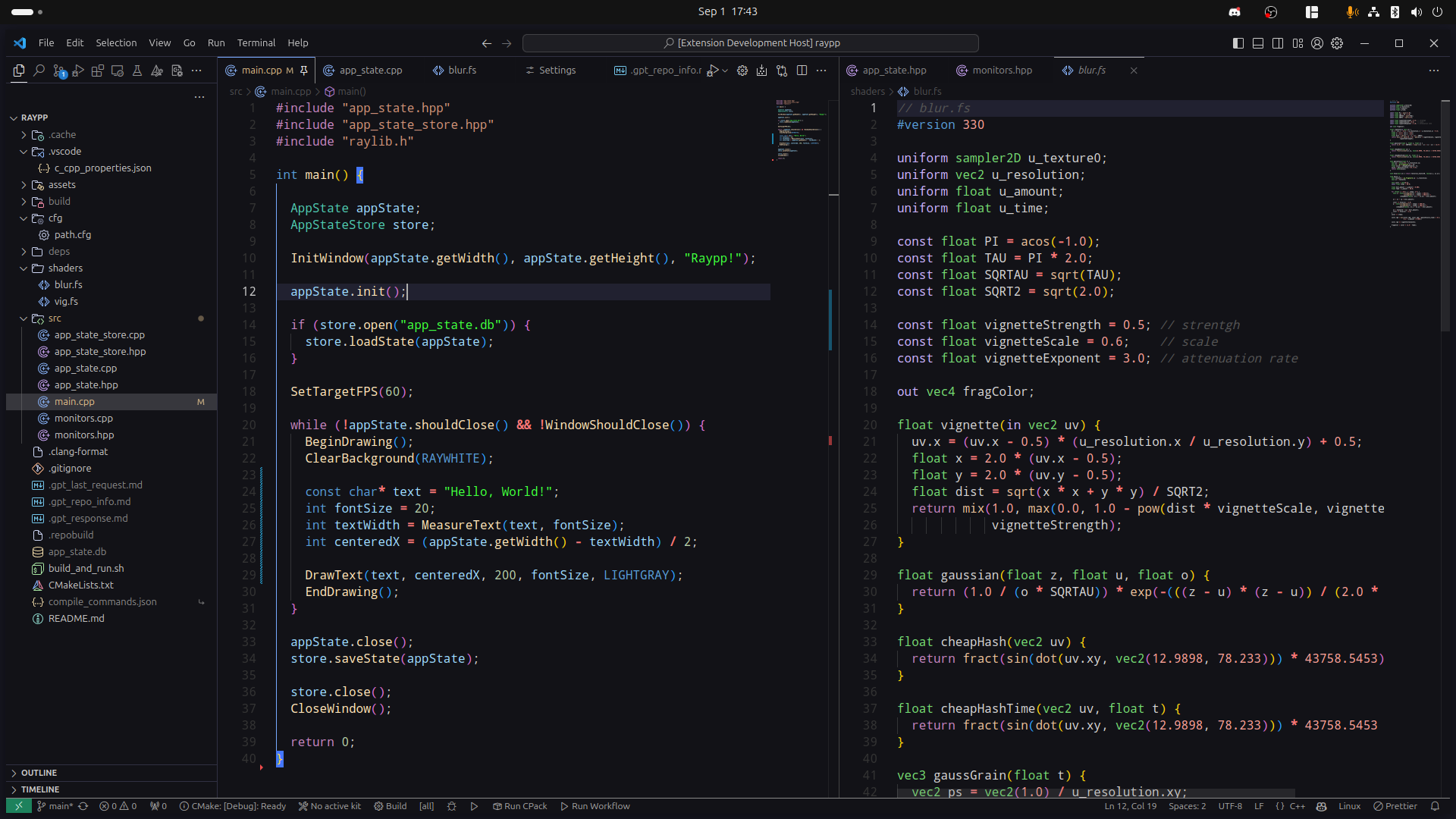Screen dimensions: 1456x819
Task: Click Build button in status bar
Action: (390, 806)
